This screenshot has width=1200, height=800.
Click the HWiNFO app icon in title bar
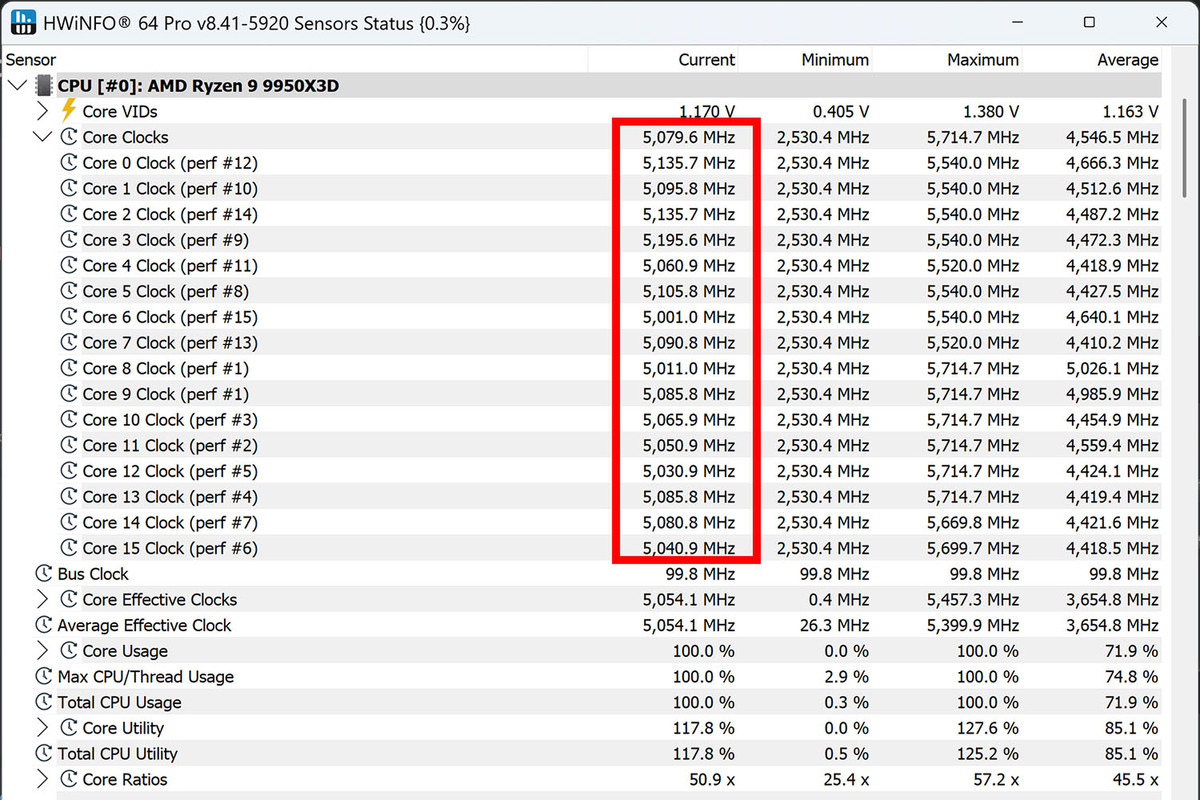(x=22, y=22)
